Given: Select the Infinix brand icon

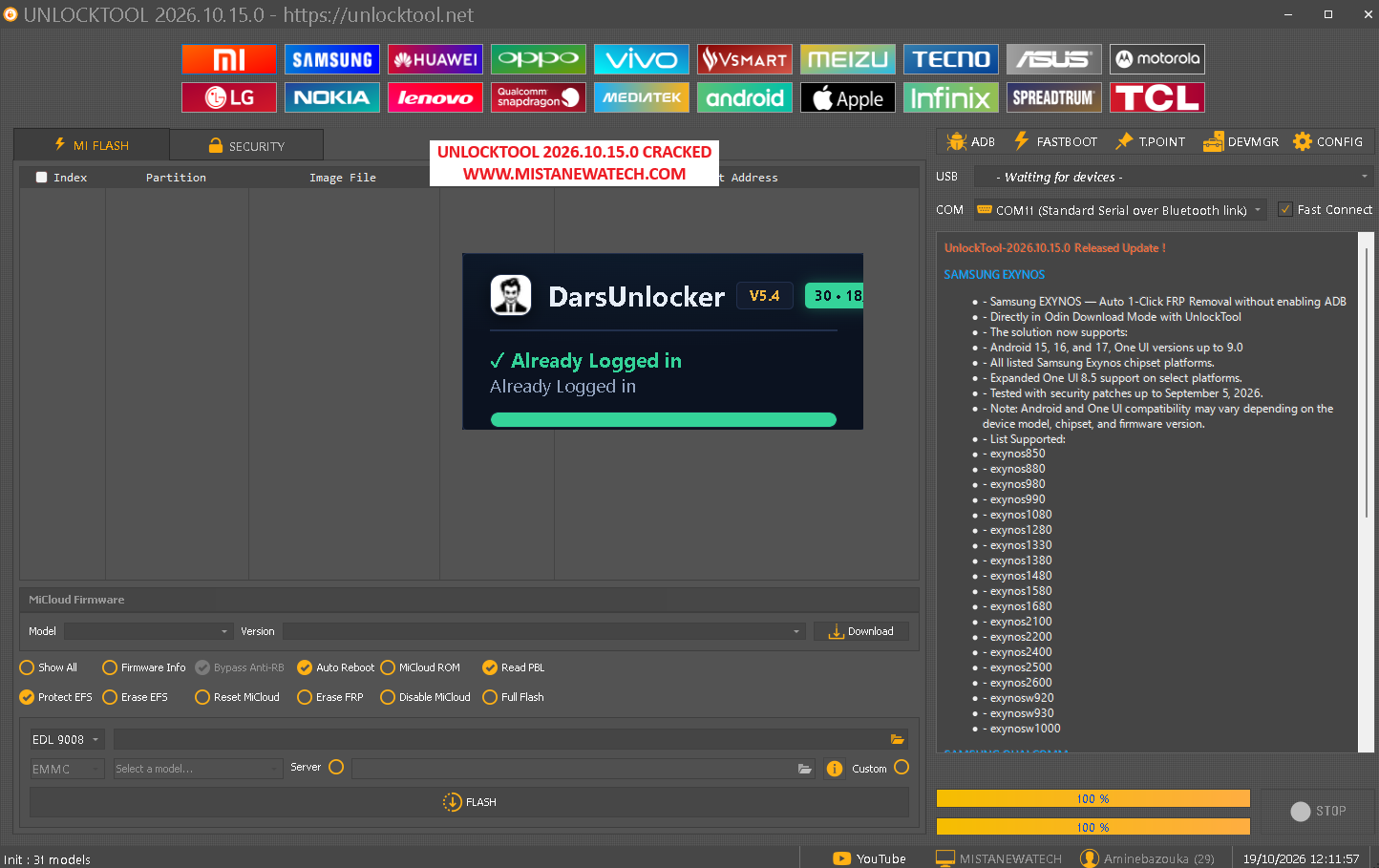Looking at the screenshot, I should click(951, 97).
